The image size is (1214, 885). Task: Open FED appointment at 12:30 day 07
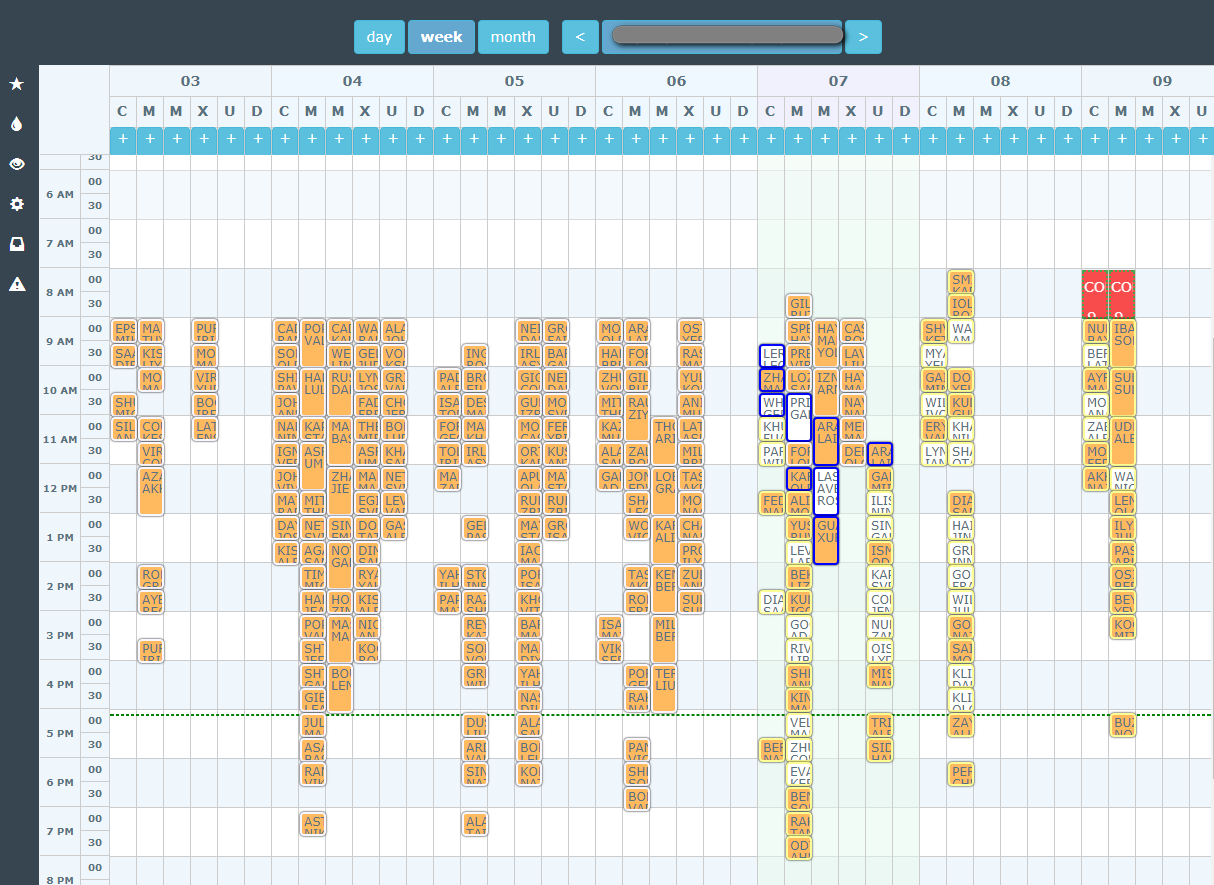click(772, 503)
